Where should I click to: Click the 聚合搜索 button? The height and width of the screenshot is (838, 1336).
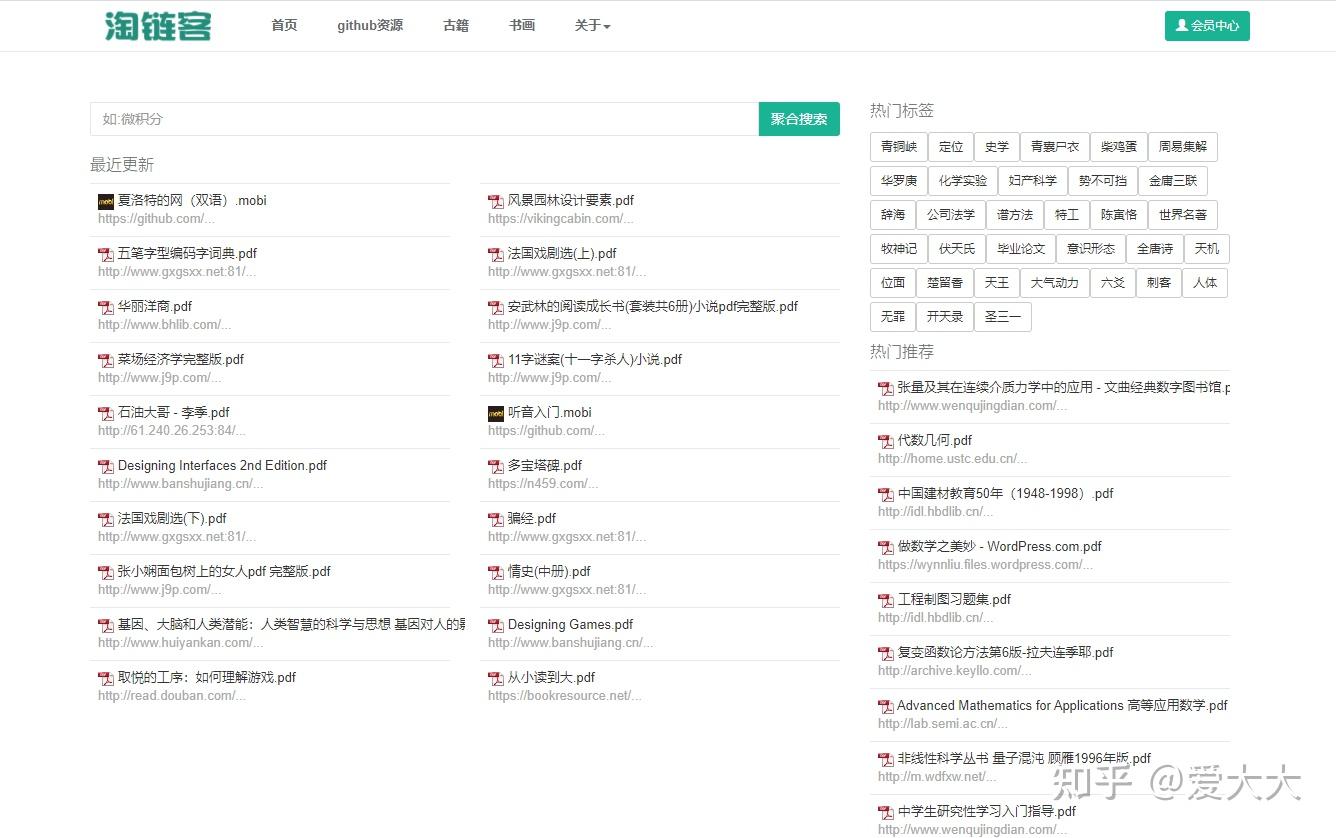click(799, 119)
